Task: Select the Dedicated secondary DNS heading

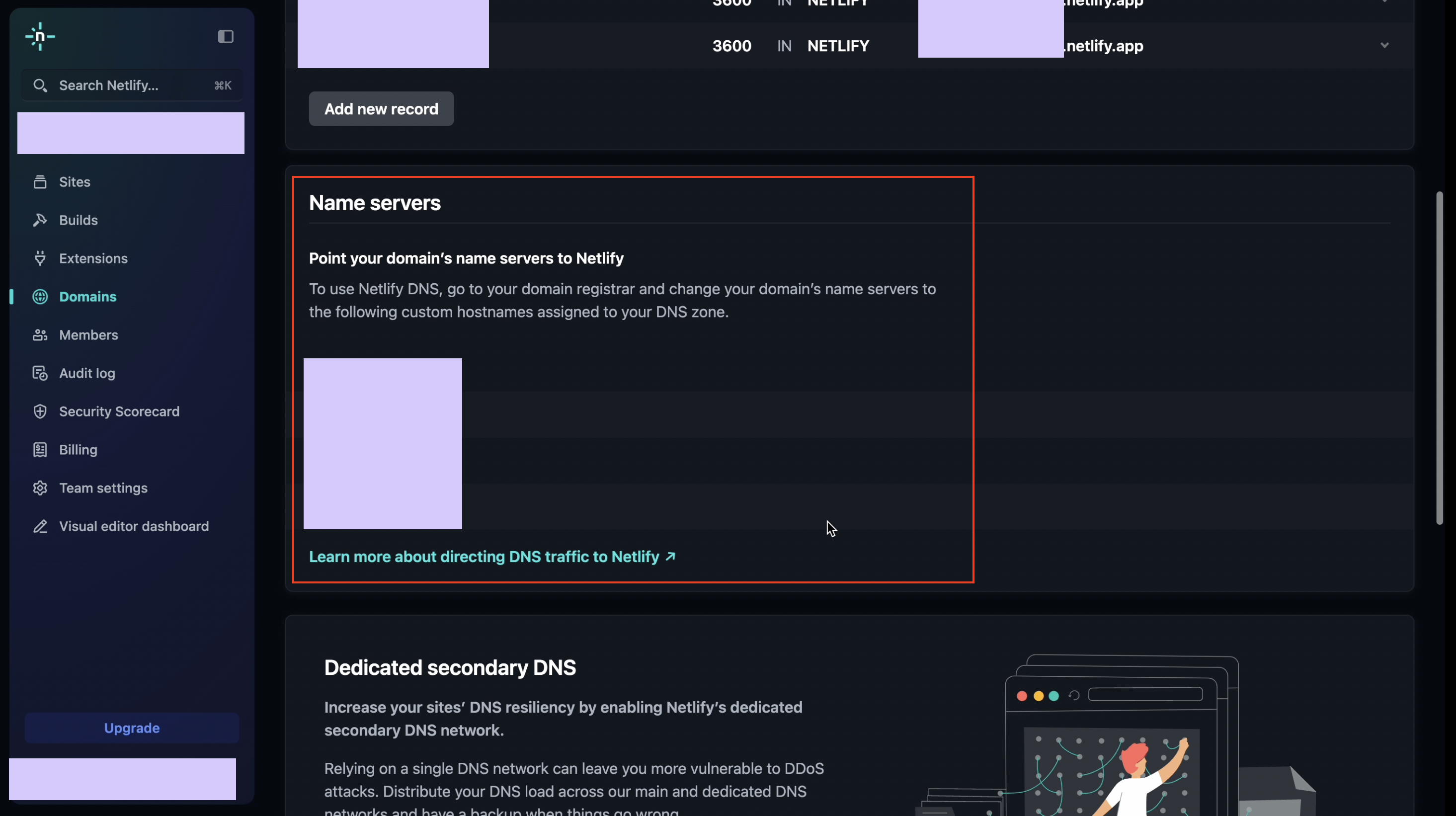Action: (x=450, y=667)
